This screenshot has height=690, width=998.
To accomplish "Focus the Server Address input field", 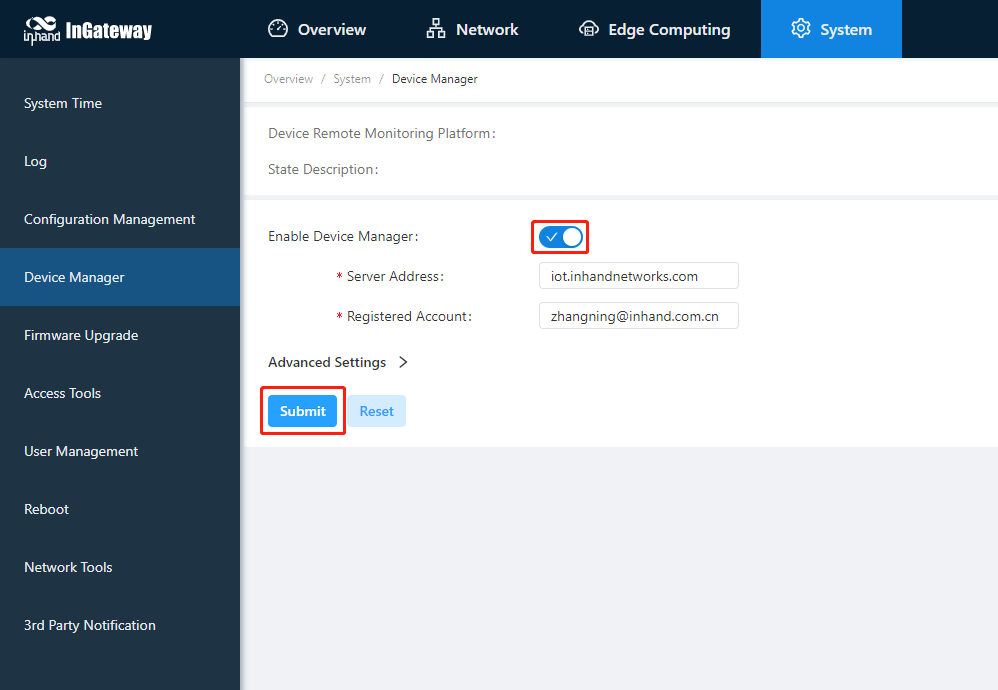I will click(x=638, y=276).
